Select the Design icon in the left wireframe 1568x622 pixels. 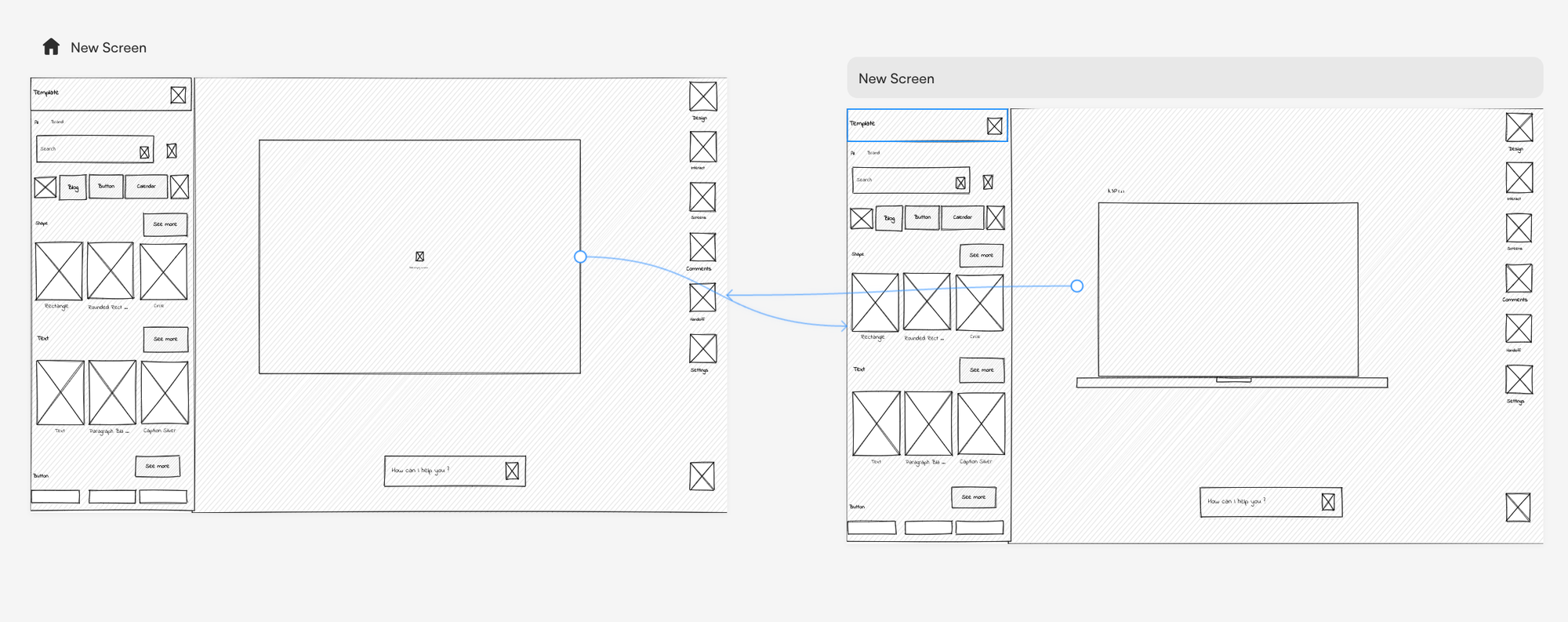[x=702, y=96]
